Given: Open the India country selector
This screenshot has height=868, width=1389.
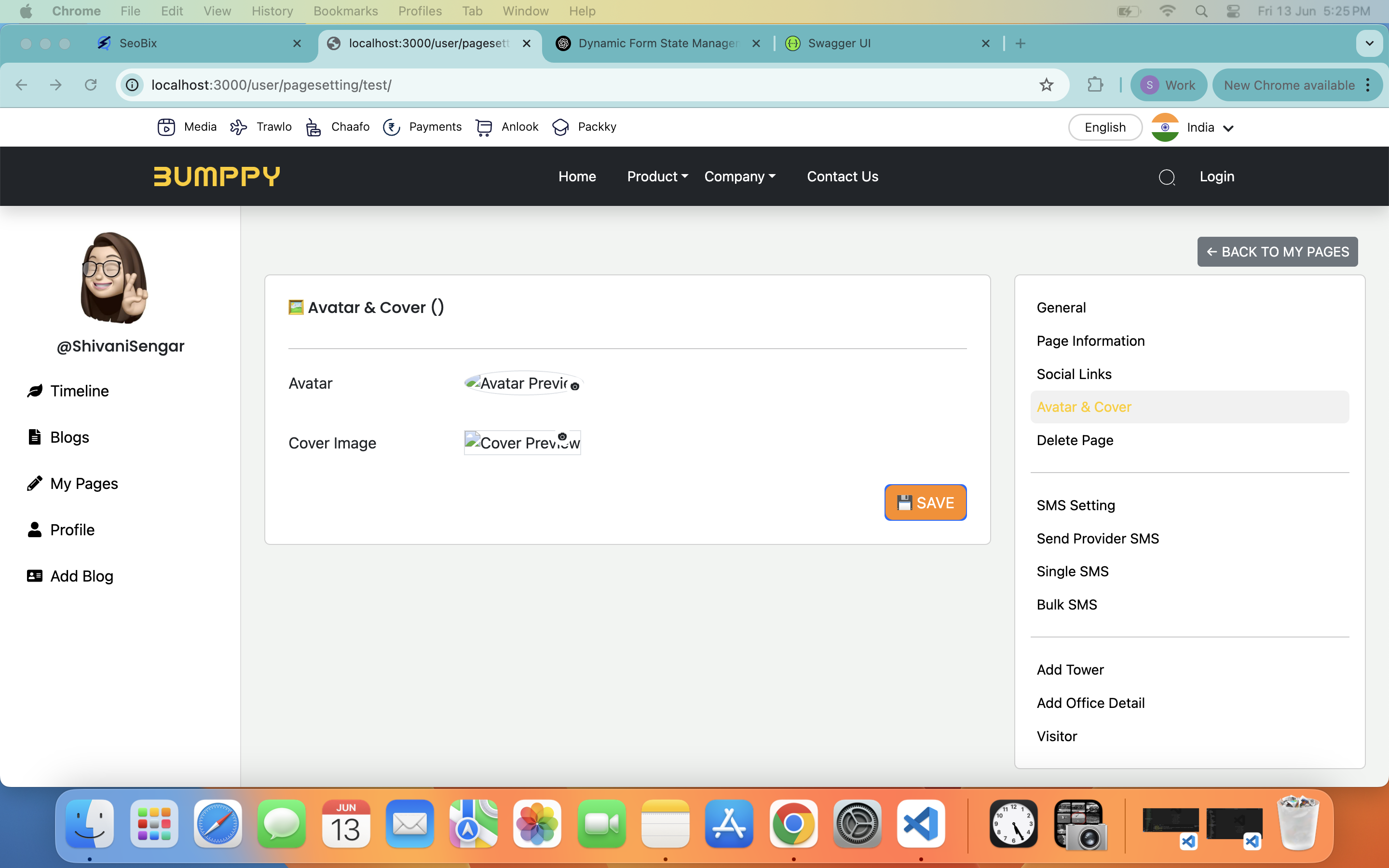Looking at the screenshot, I should pyautogui.click(x=1194, y=127).
